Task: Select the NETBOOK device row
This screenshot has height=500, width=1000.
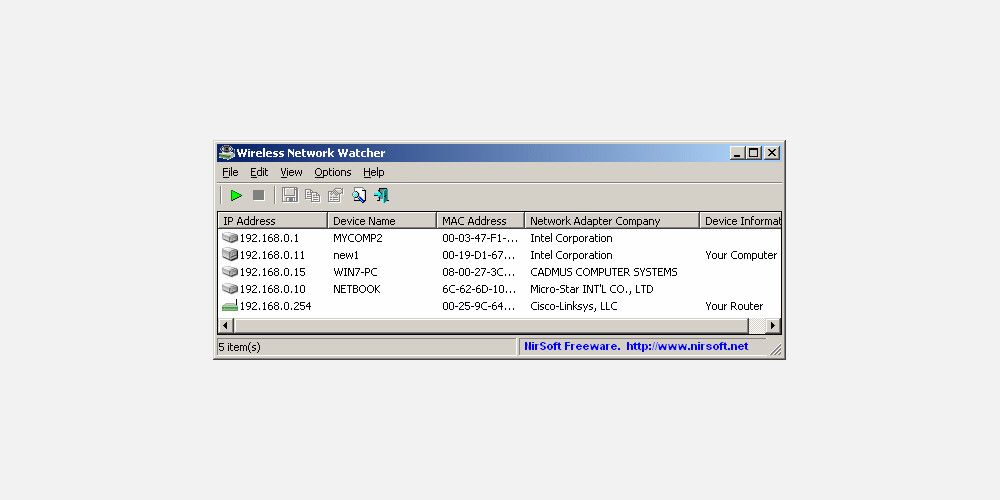Action: [499, 289]
